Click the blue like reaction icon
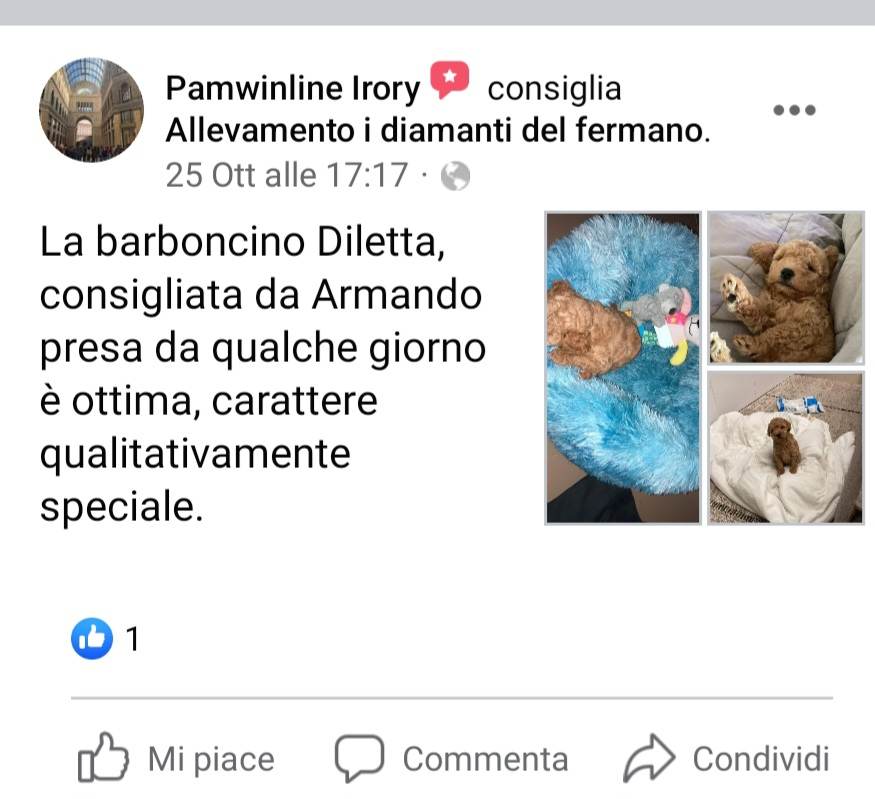 tap(92, 639)
